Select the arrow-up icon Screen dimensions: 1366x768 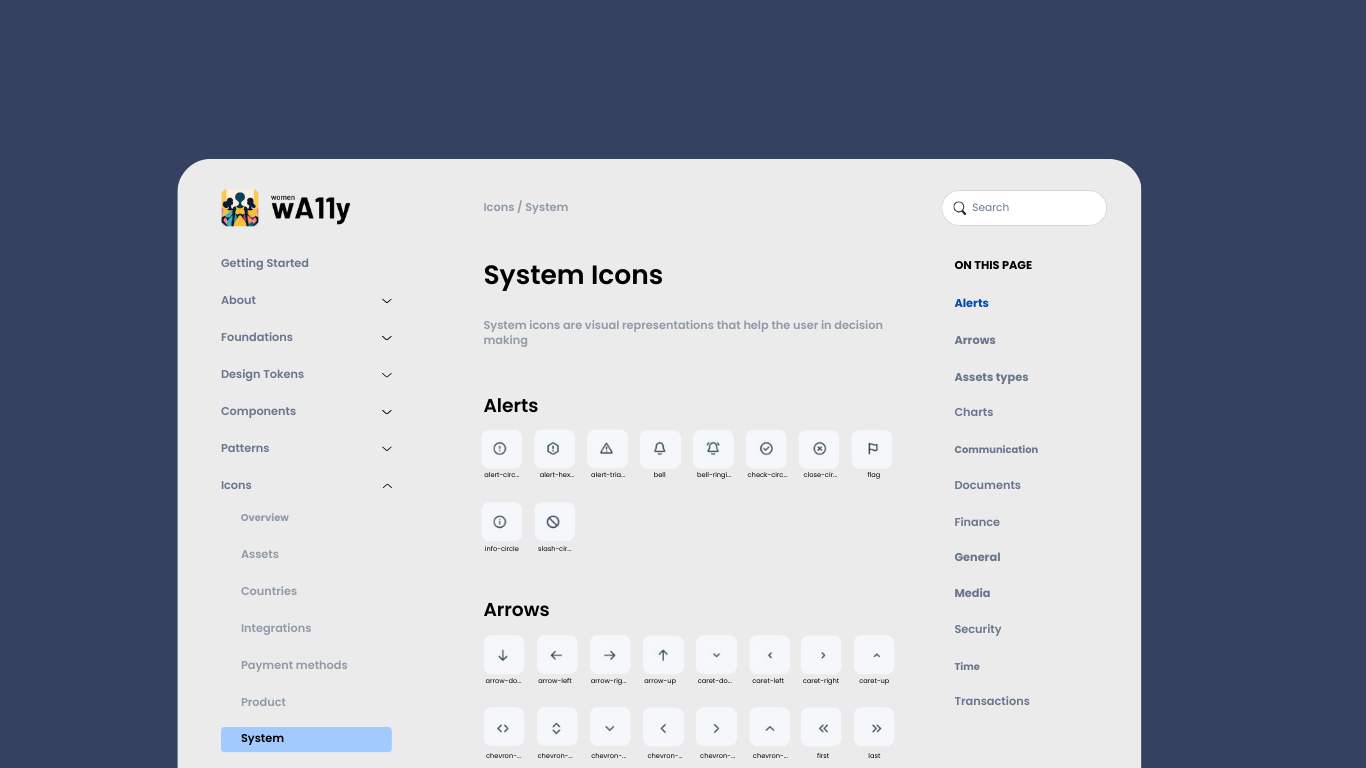point(662,655)
